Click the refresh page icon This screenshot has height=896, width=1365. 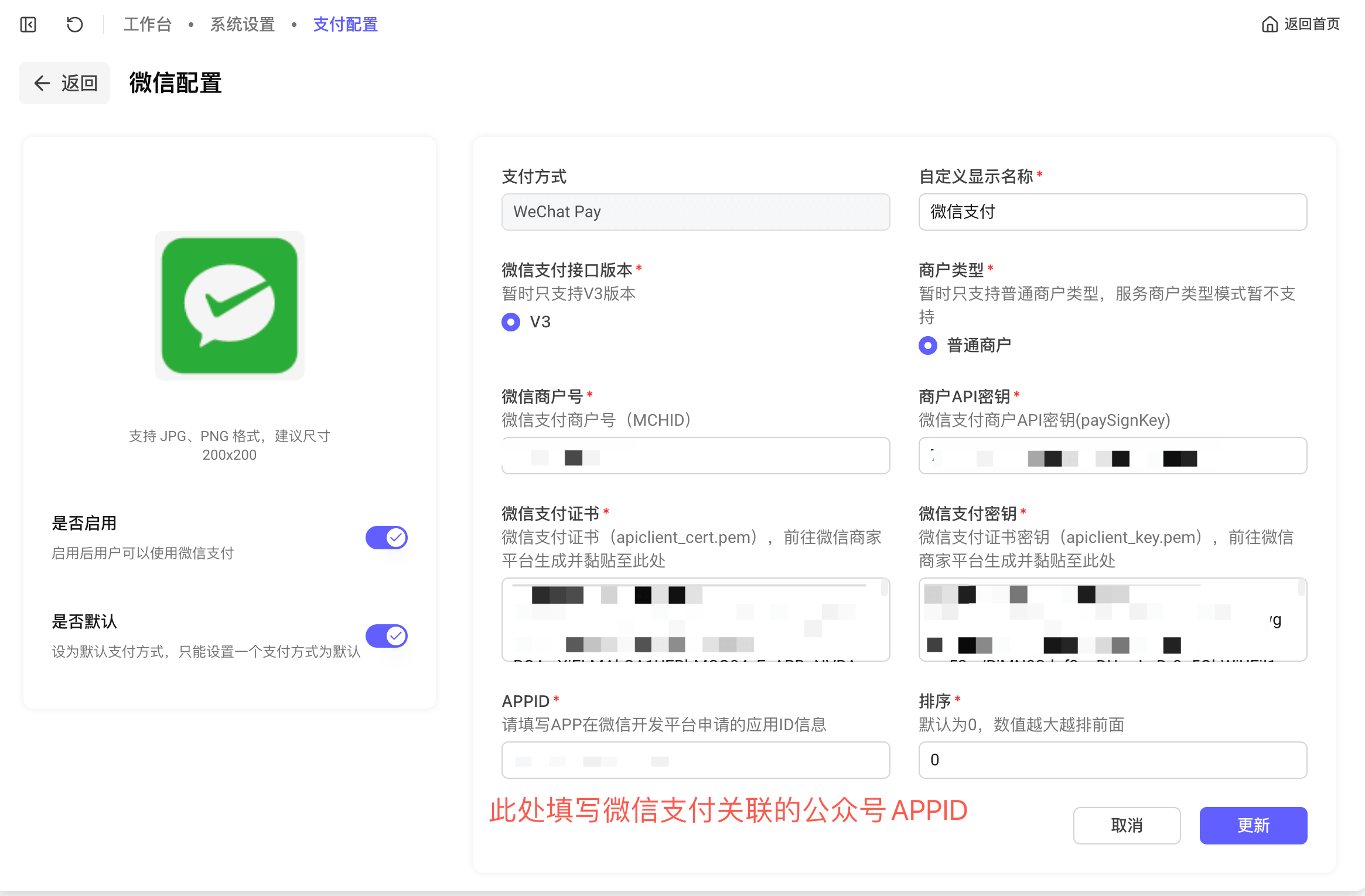pos(74,25)
